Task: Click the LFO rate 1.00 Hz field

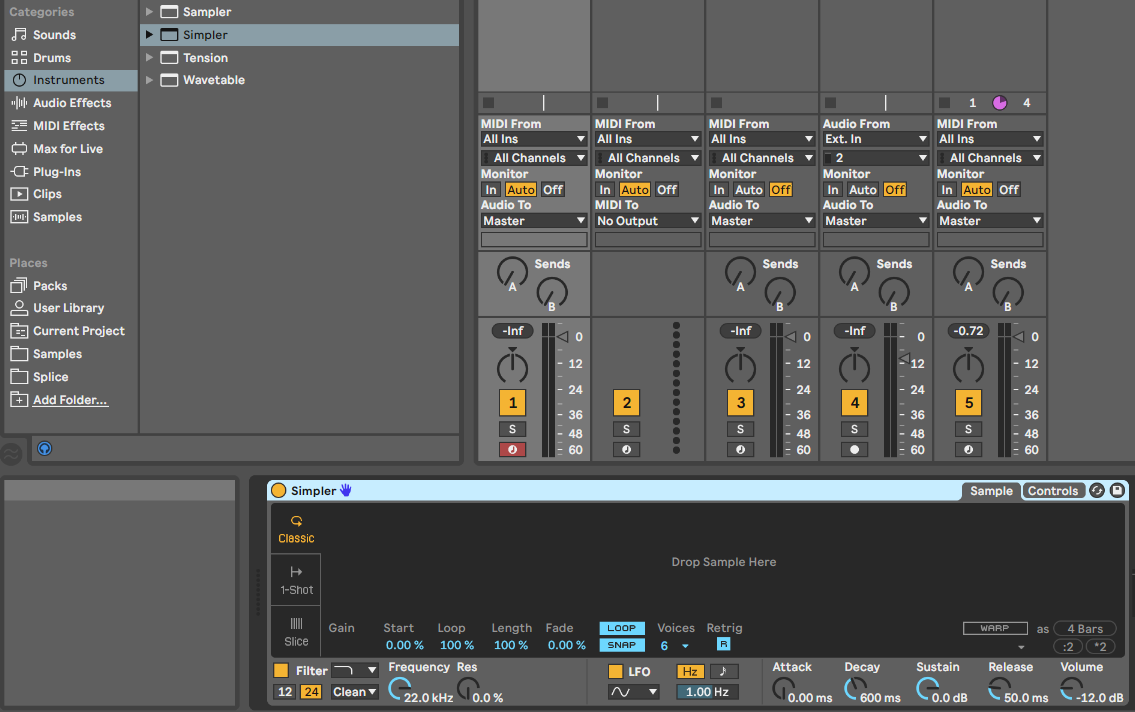Action: pos(707,692)
